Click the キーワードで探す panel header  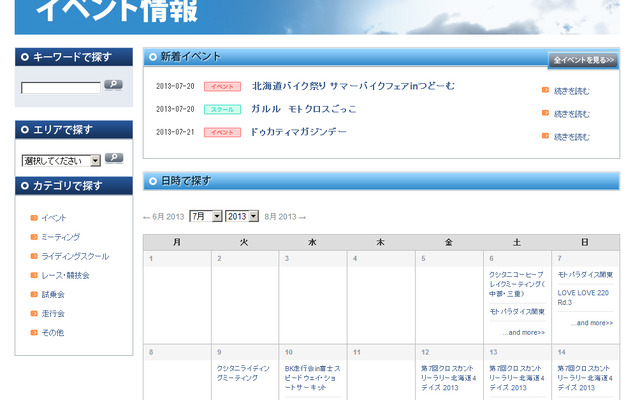tap(74, 57)
